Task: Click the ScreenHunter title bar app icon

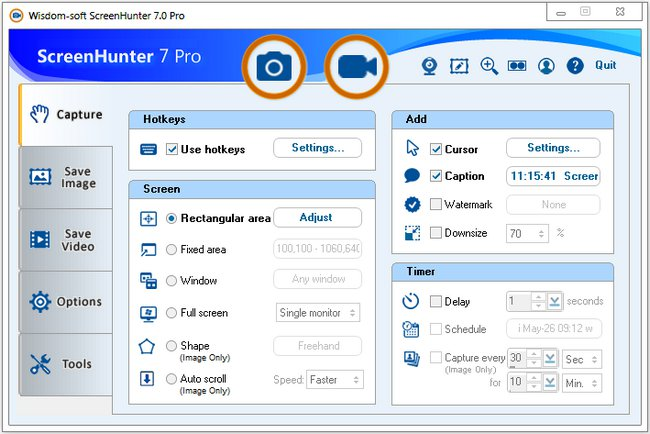Action: point(17,16)
